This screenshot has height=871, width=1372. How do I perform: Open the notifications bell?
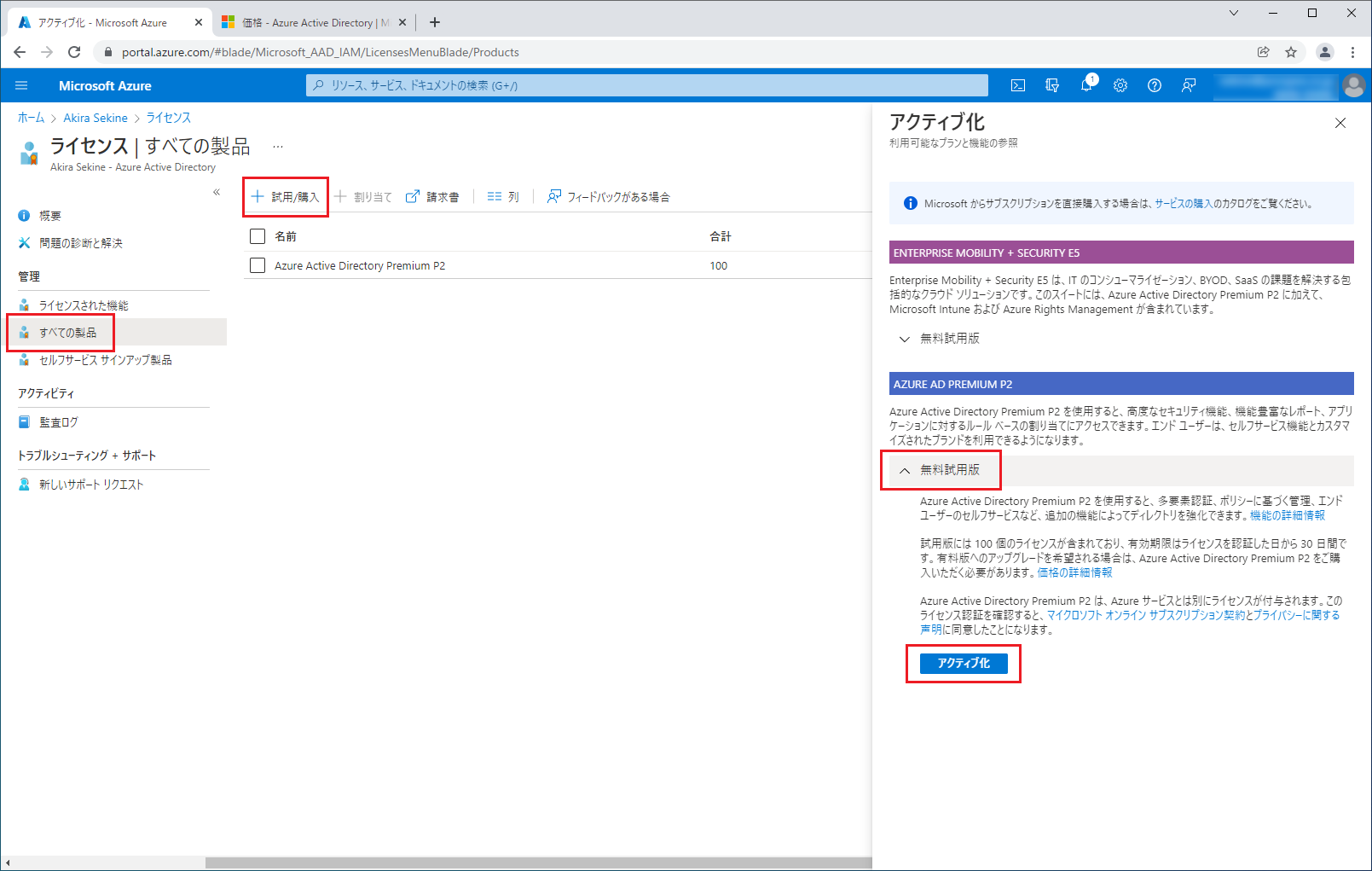click(x=1086, y=85)
